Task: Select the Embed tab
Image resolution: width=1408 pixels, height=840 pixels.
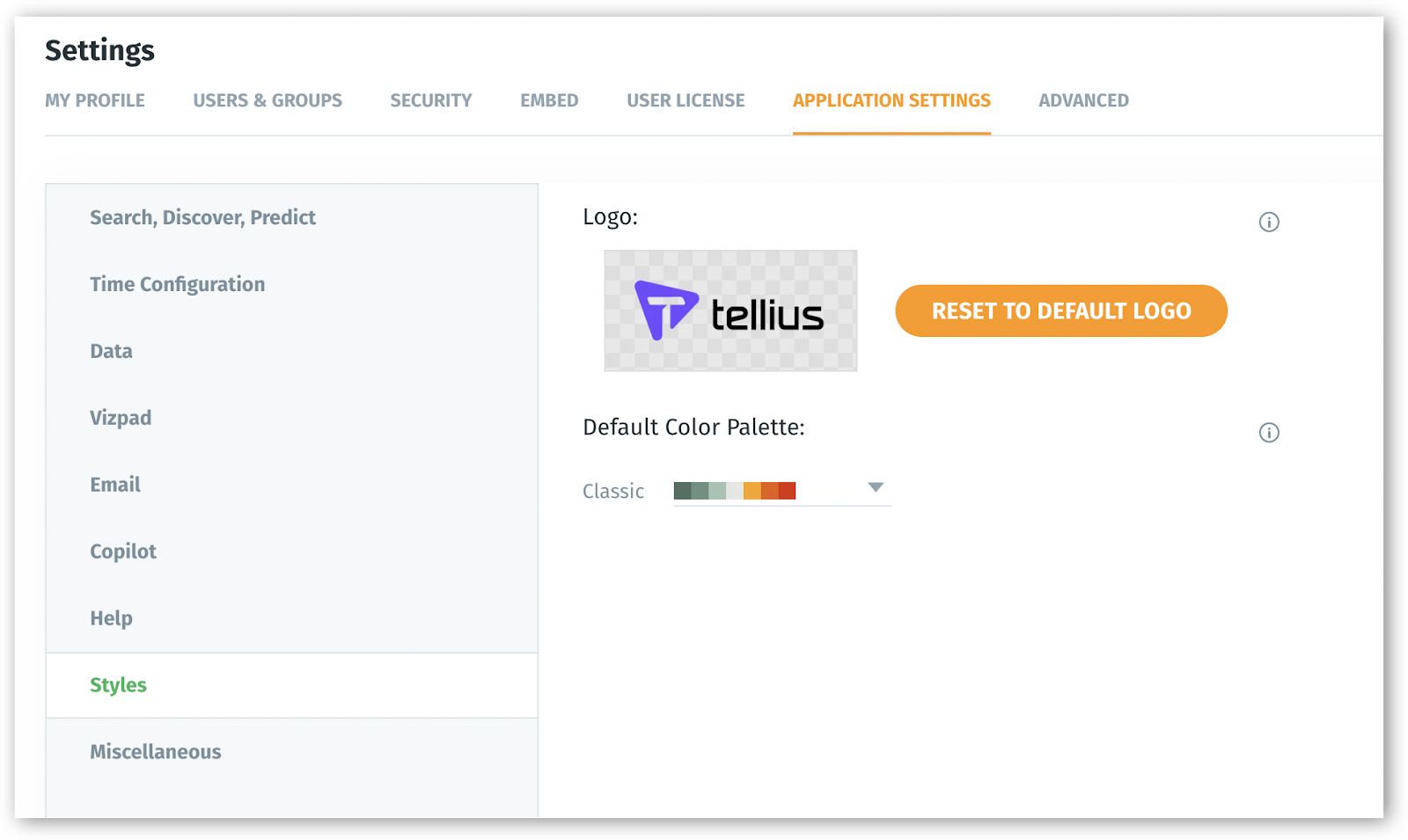Action: point(549,100)
